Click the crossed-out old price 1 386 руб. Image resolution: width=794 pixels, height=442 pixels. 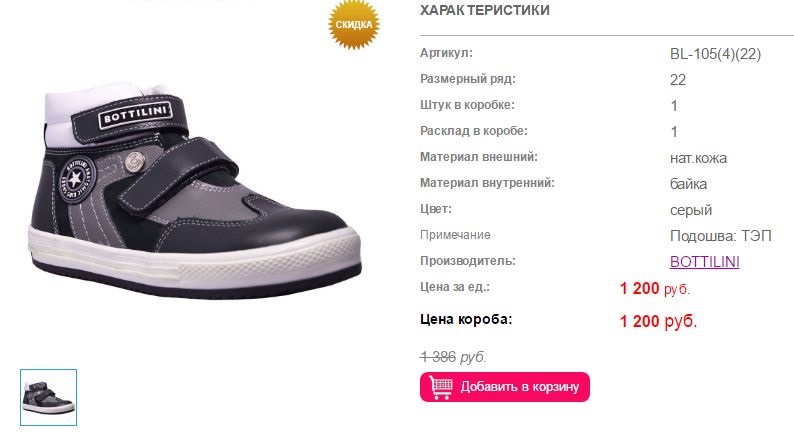pos(453,357)
